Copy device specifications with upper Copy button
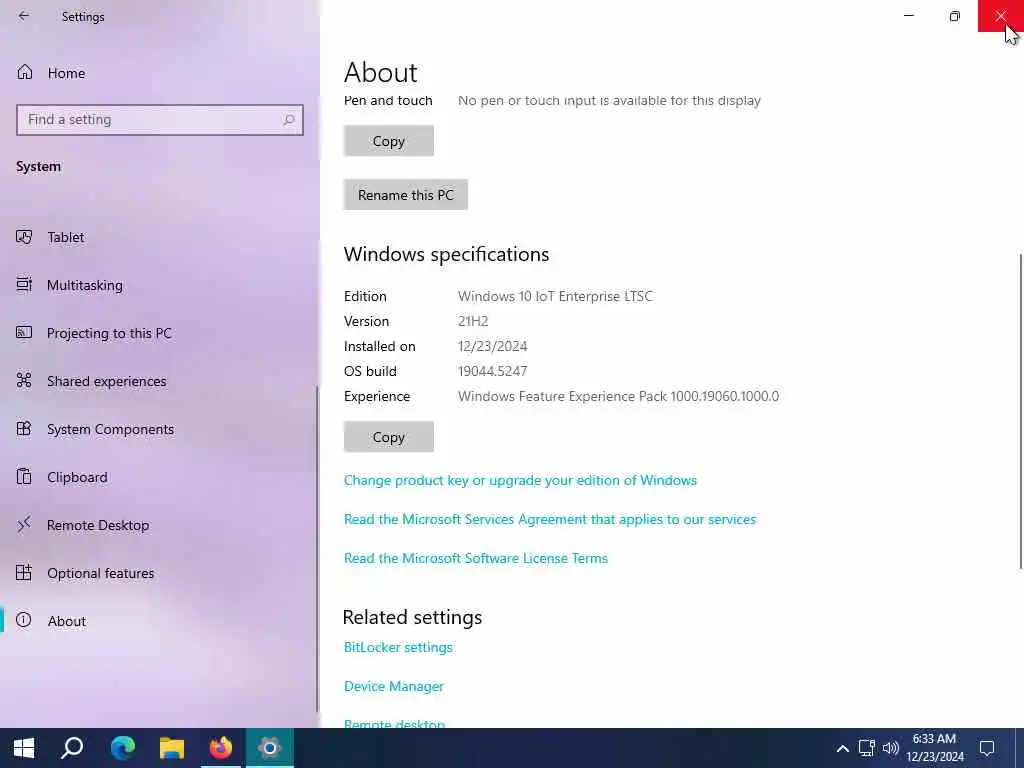 click(x=389, y=141)
